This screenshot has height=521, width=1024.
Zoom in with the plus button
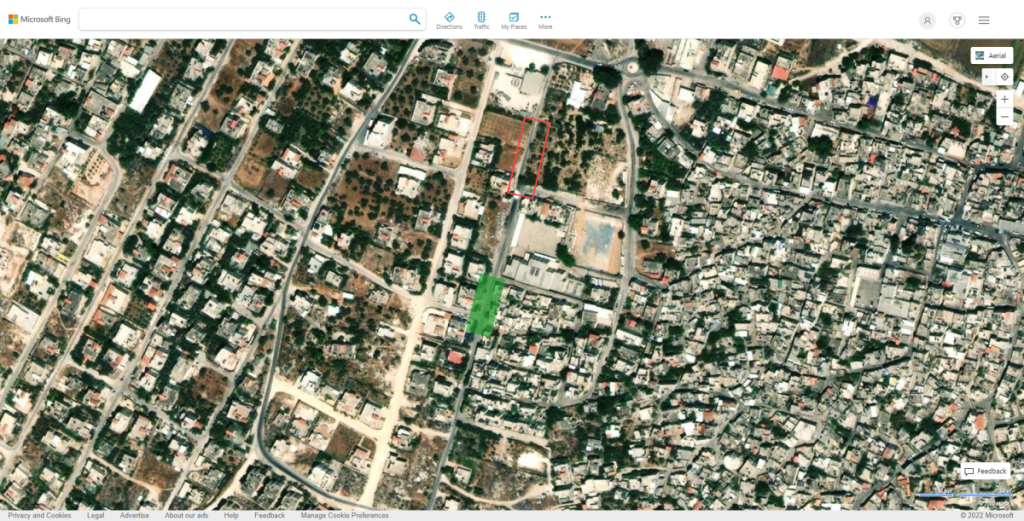click(x=1004, y=99)
